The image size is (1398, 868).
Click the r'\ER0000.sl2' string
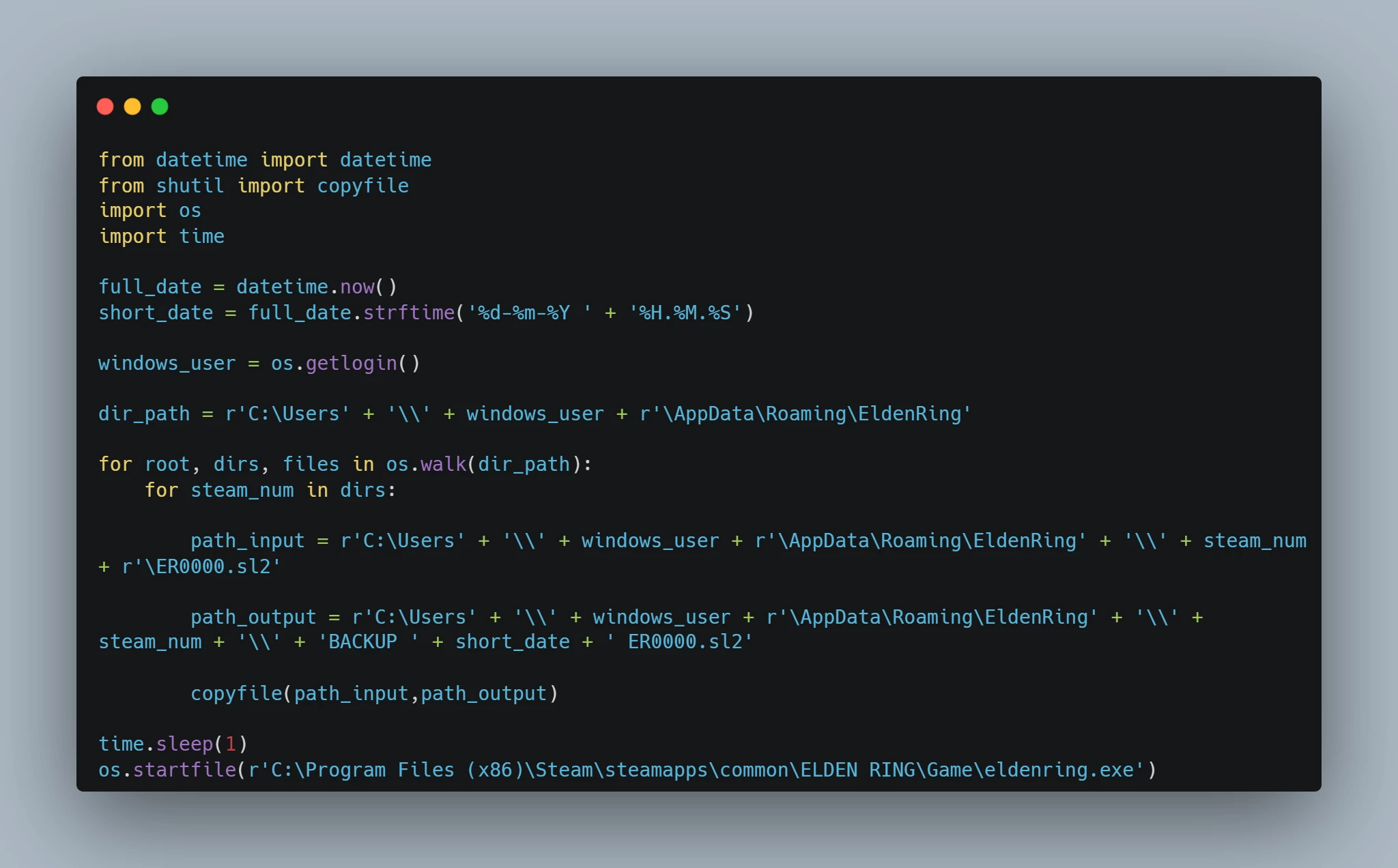pos(201,566)
